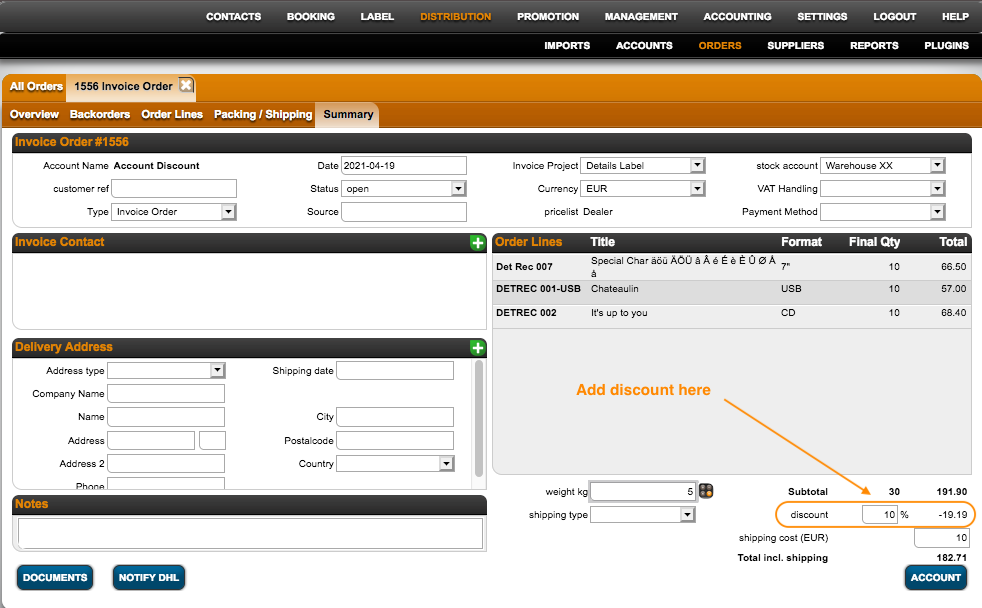This screenshot has height=608, width=982.
Task: Open the Promotion menu
Action: [x=548, y=16]
